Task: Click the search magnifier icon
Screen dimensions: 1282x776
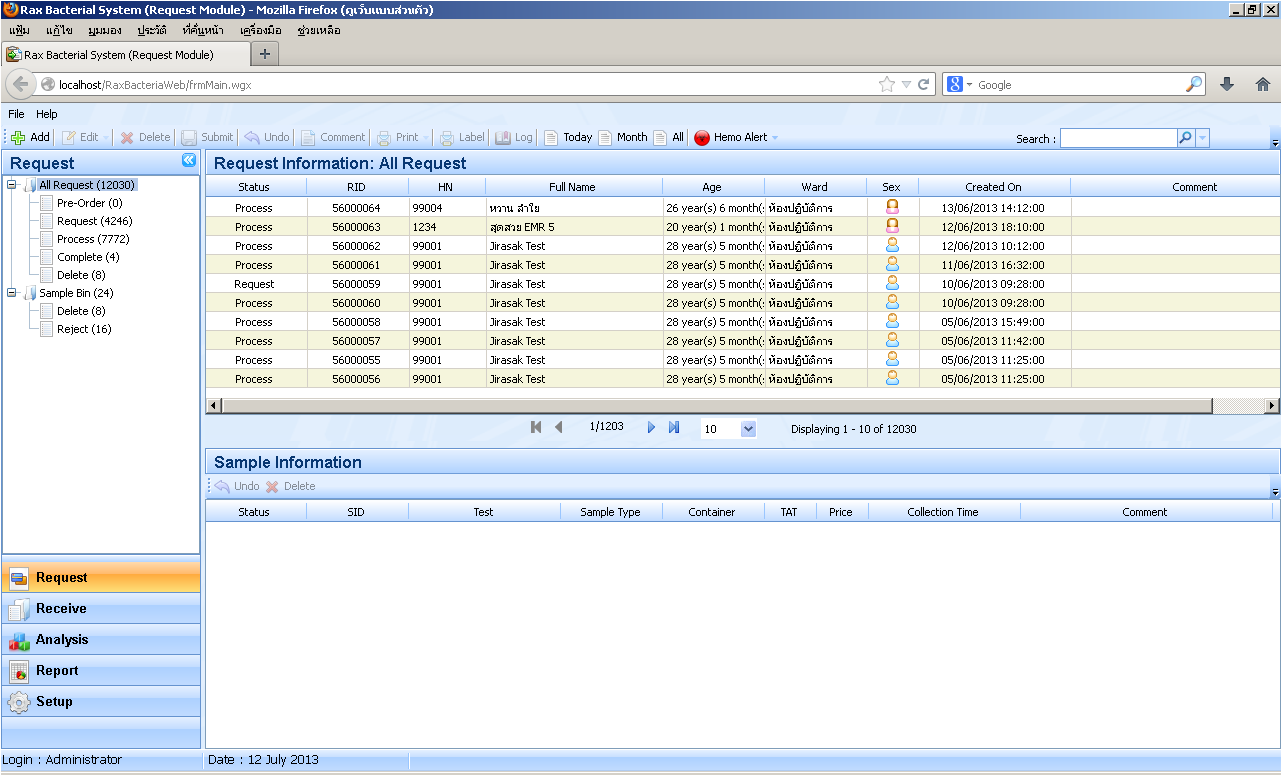Action: (1185, 139)
